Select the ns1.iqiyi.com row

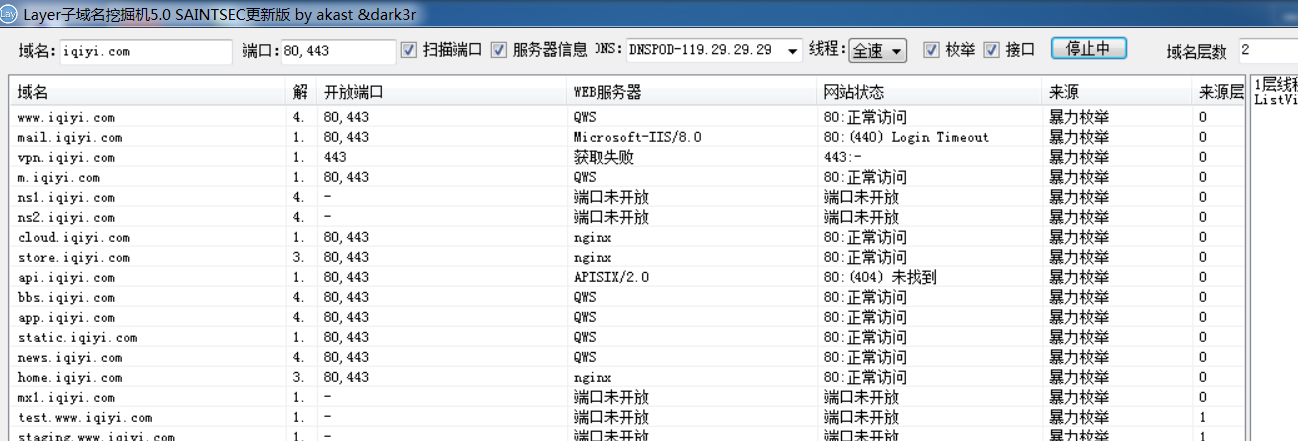pos(627,197)
